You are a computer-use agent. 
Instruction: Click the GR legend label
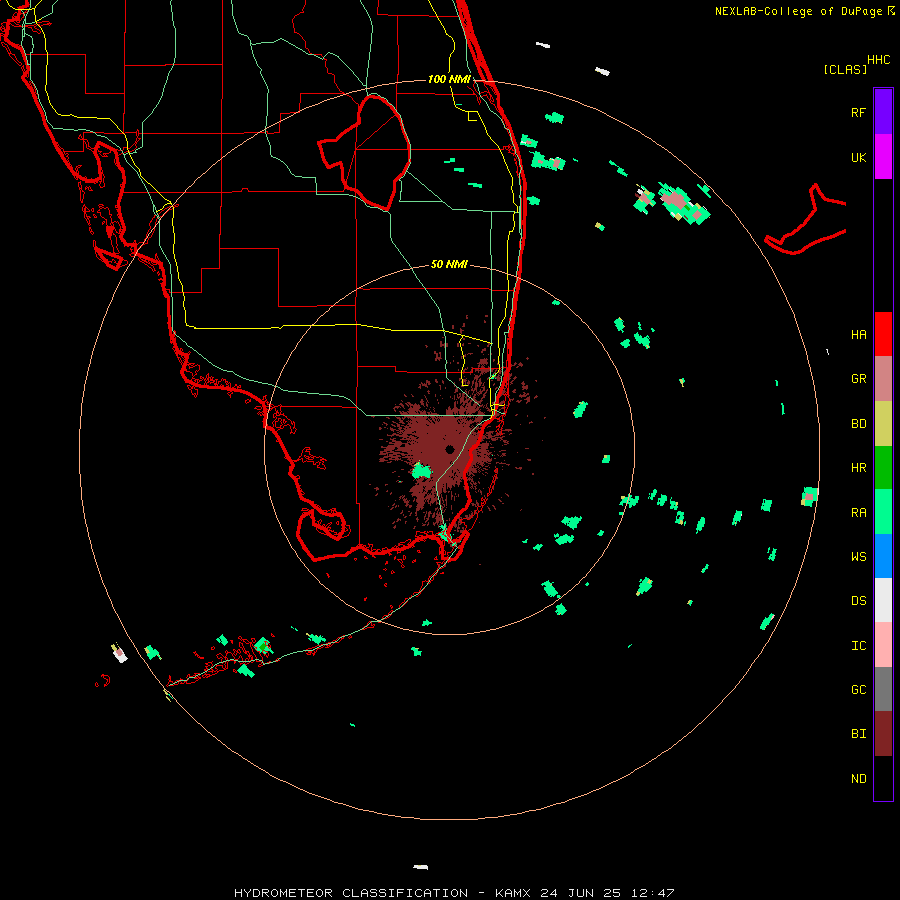tap(858, 379)
